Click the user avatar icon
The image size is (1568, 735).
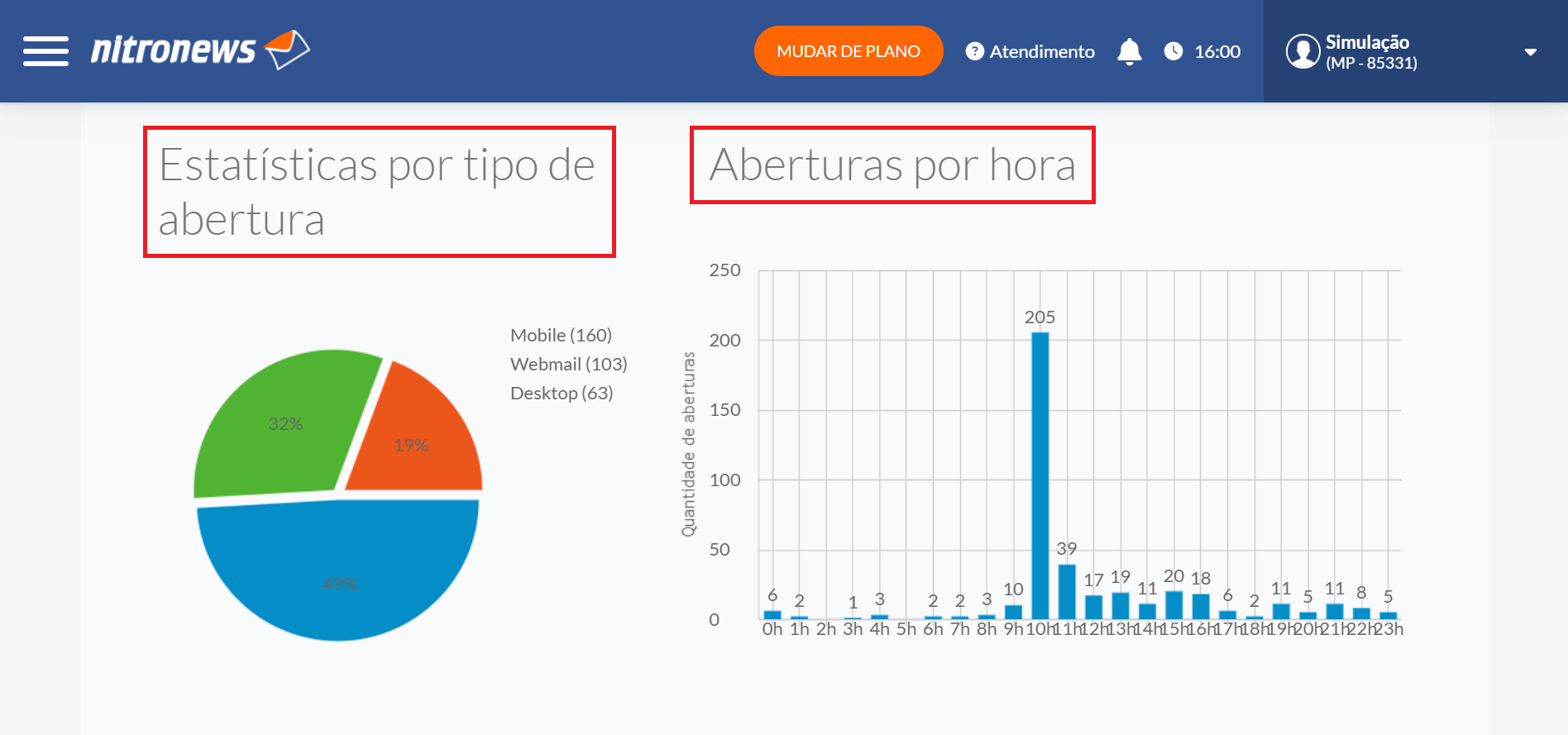[x=1303, y=51]
